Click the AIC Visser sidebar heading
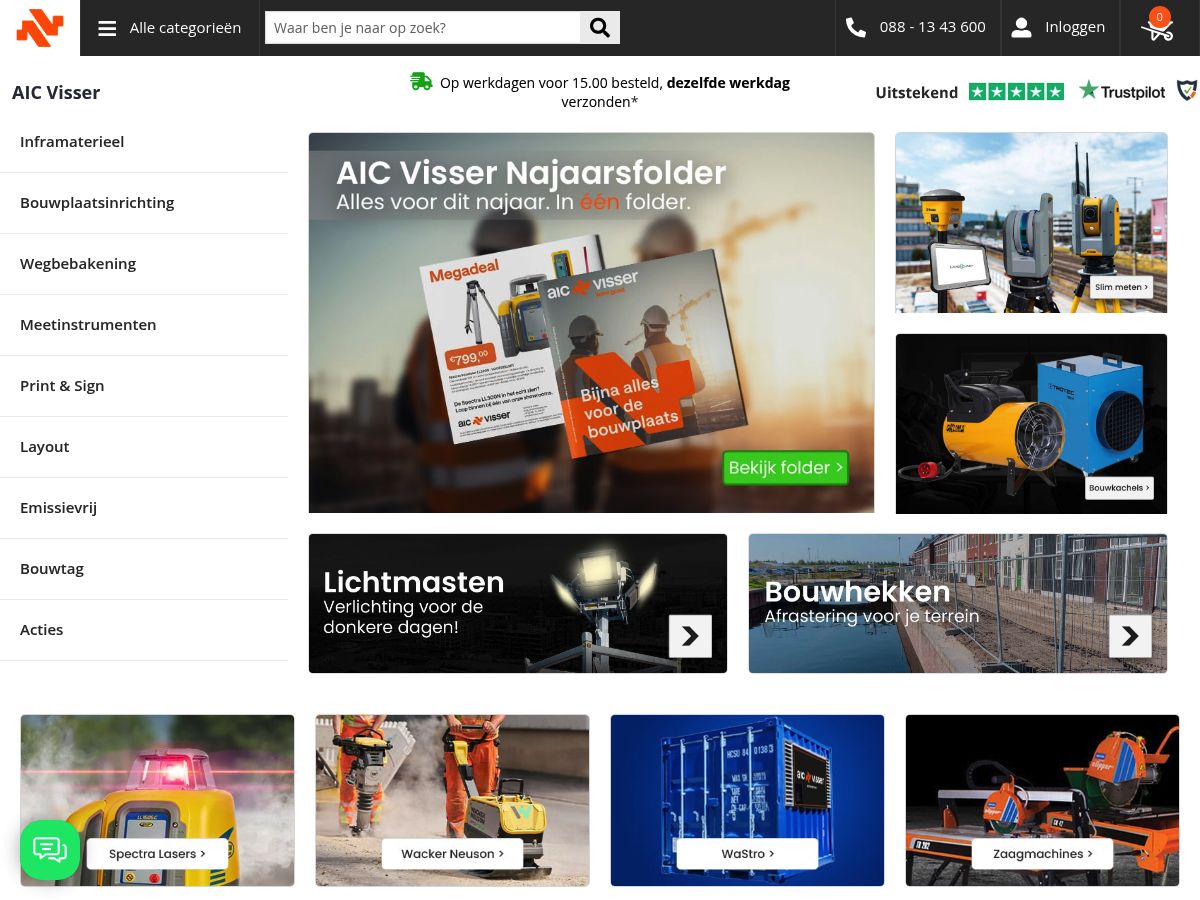This screenshot has height=900, width=1200. point(56,93)
